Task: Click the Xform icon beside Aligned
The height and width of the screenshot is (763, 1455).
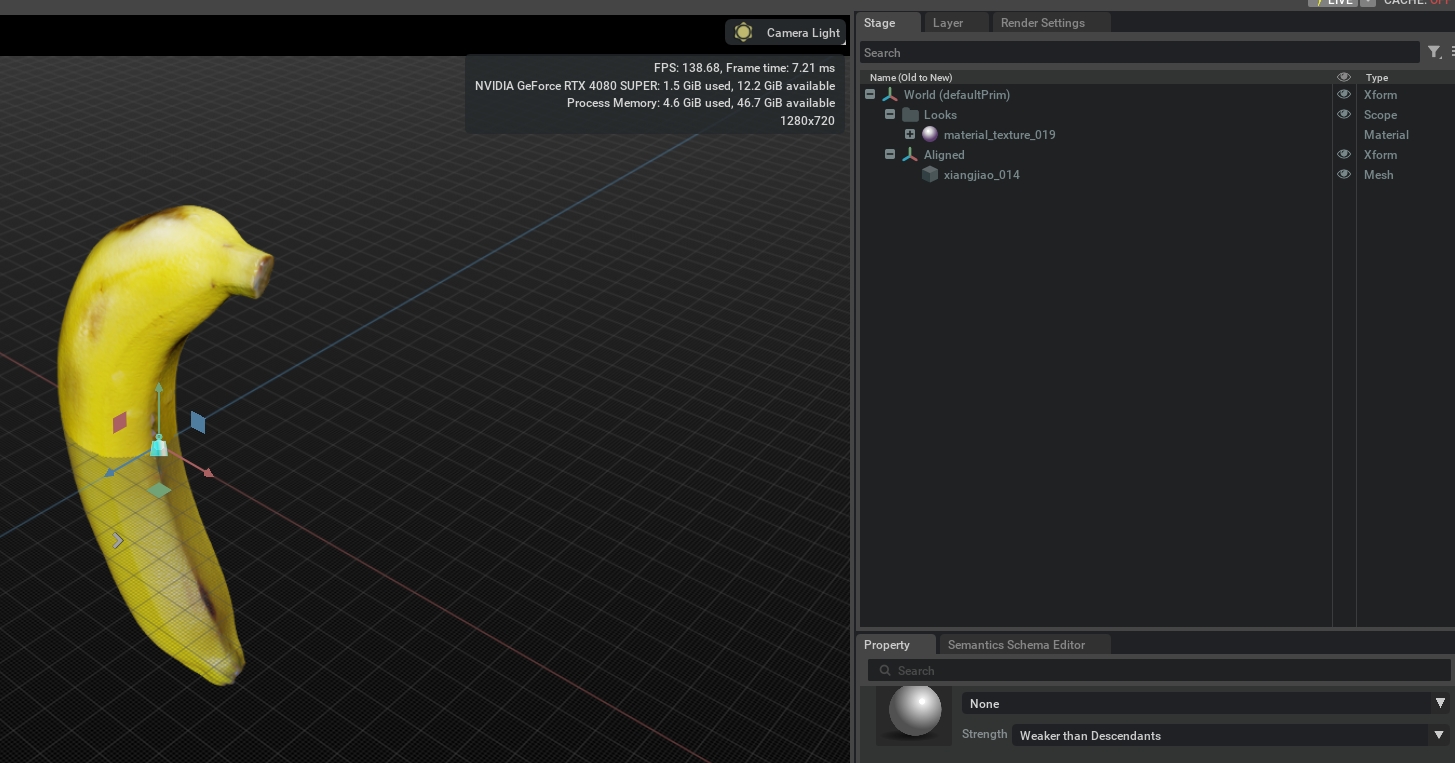Action: point(910,154)
